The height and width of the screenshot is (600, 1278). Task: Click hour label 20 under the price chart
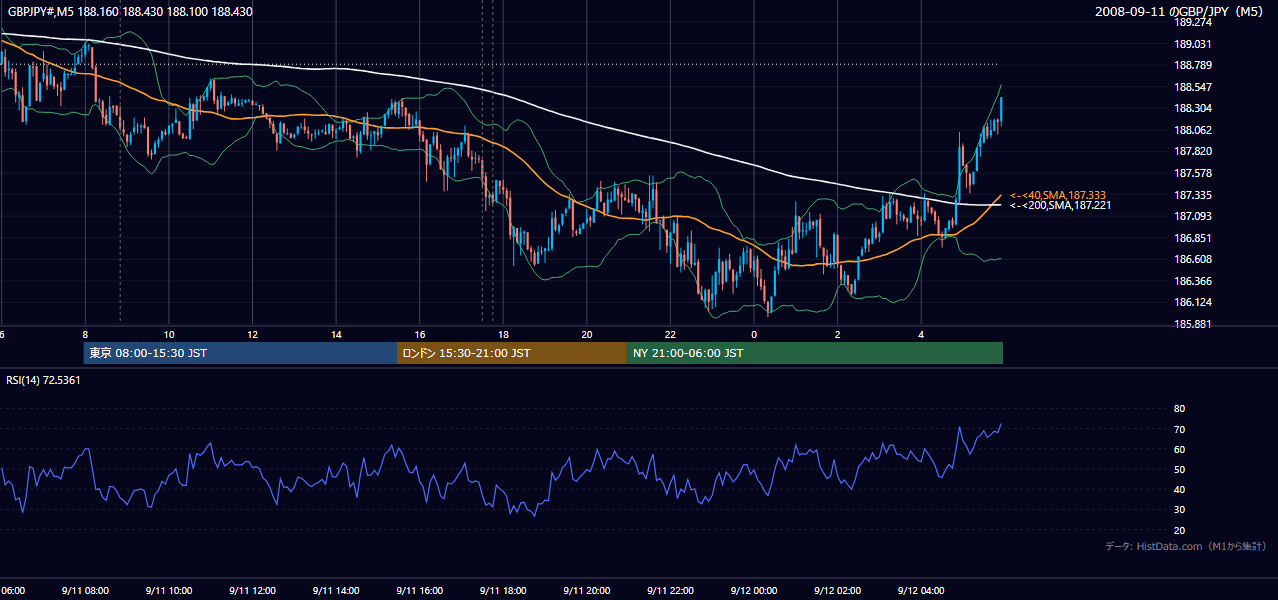tap(587, 334)
